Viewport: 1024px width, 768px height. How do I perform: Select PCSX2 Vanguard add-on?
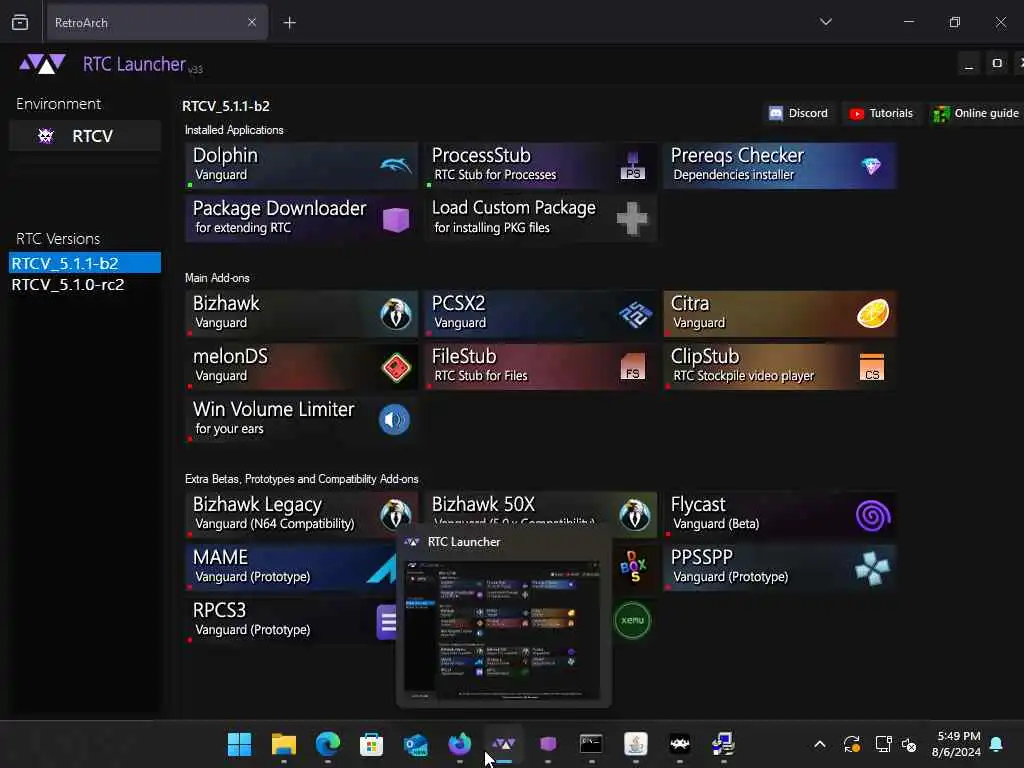(x=541, y=314)
